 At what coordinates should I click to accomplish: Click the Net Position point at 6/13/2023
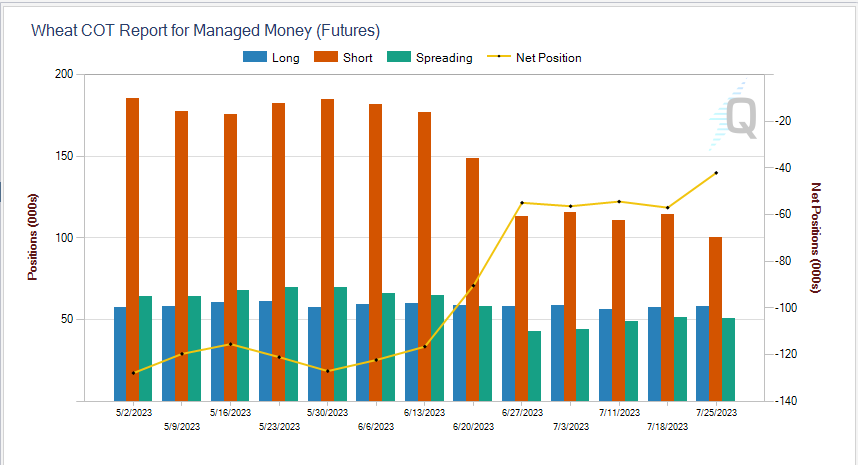coord(425,346)
